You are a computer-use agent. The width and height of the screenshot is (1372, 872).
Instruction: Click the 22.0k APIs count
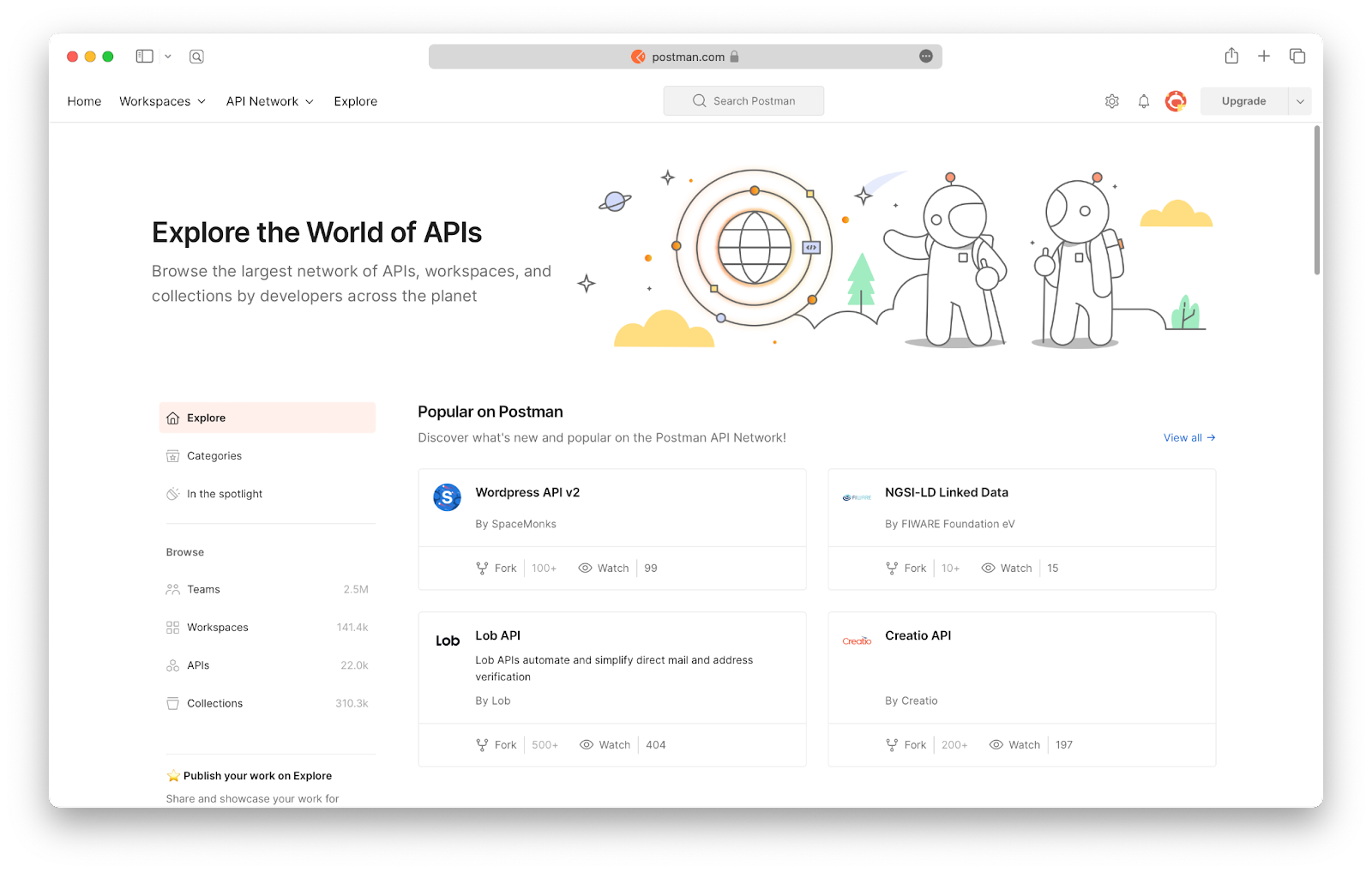click(354, 665)
